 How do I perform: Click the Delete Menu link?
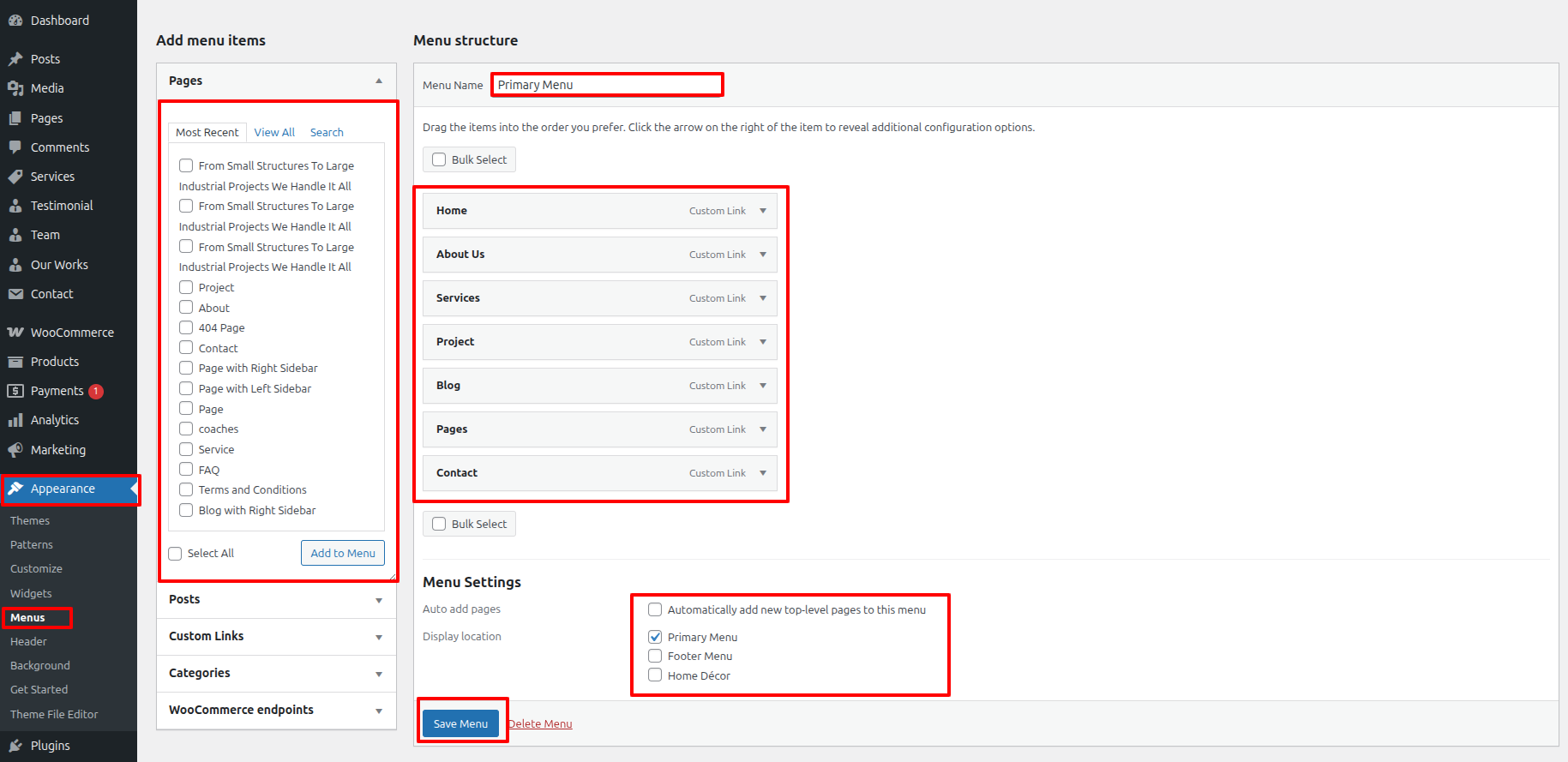click(x=540, y=724)
